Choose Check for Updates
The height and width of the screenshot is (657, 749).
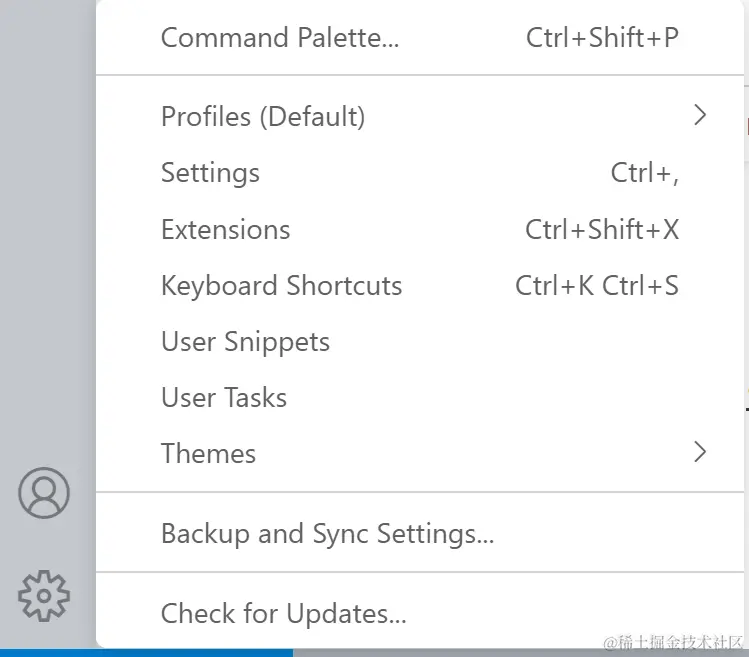tap(283, 613)
